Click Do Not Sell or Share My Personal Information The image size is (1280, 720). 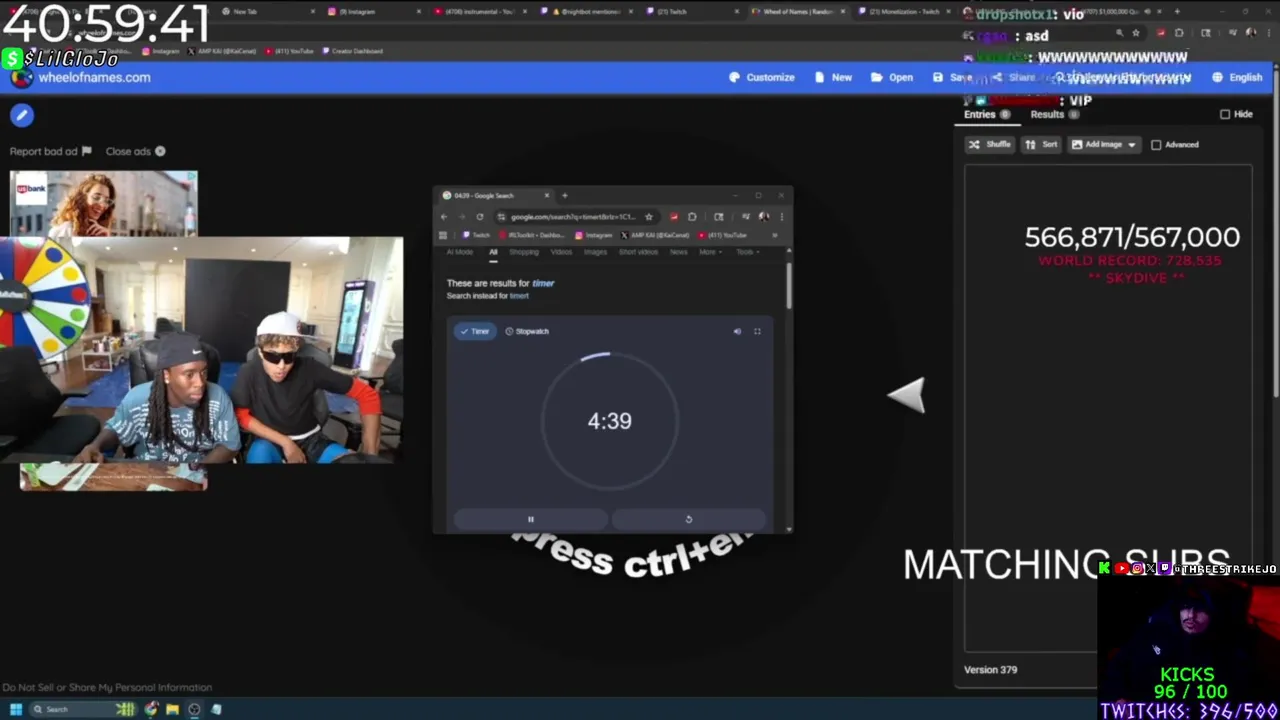click(107, 687)
